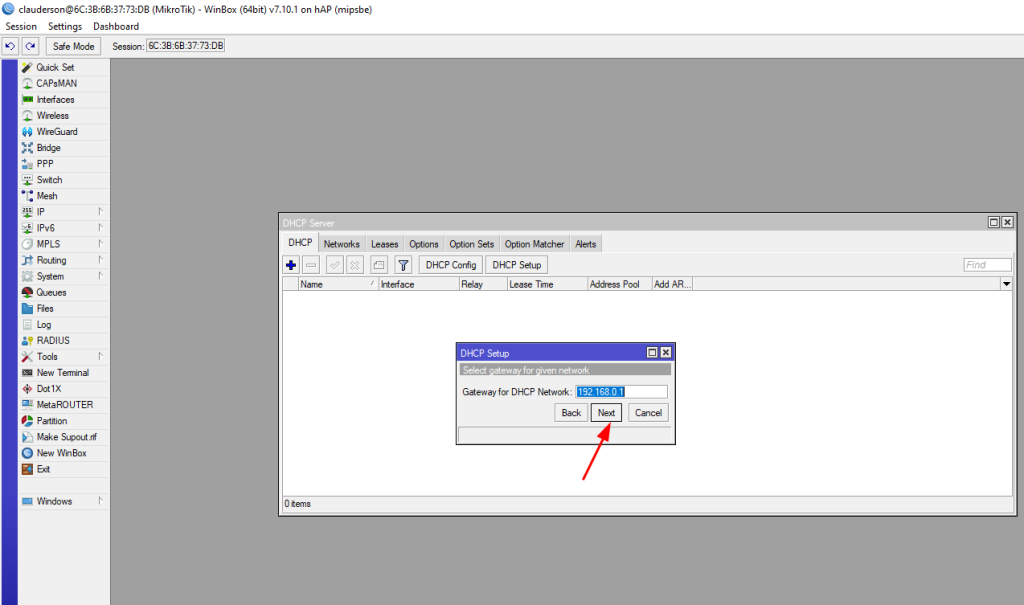Click the blue plus add icon

tap(291, 265)
